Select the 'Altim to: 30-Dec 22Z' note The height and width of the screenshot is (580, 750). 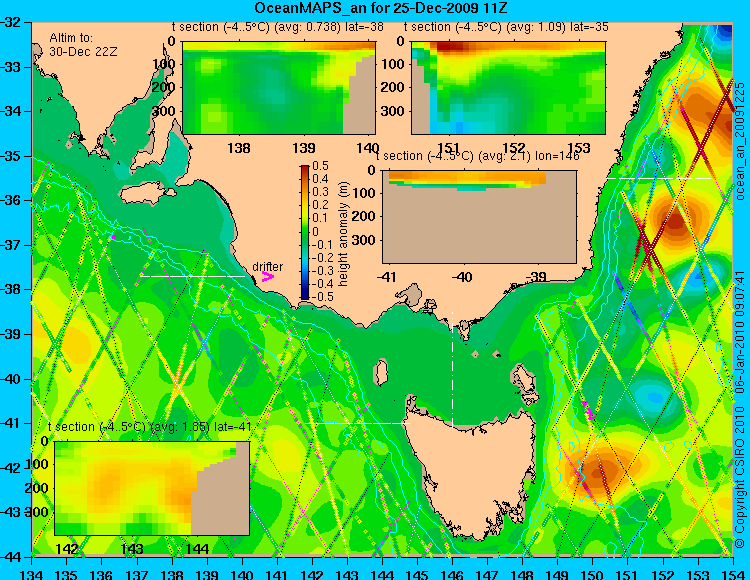click(83, 44)
